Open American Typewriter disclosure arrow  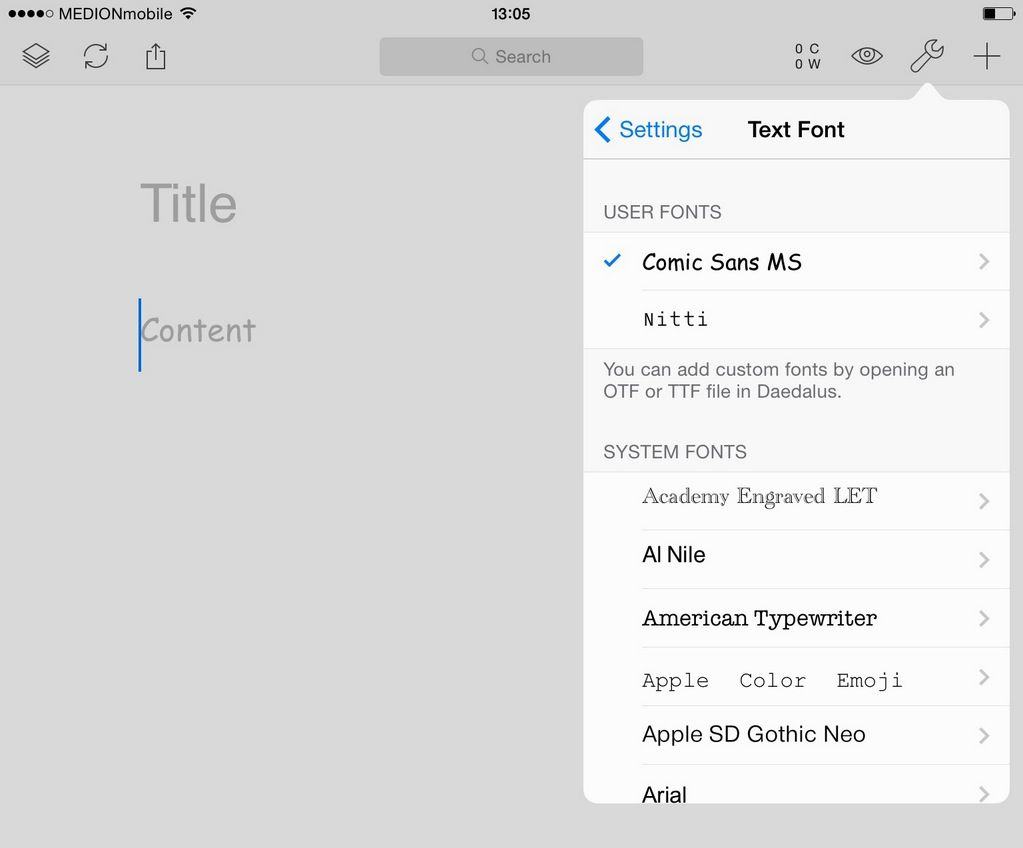[x=984, y=618]
